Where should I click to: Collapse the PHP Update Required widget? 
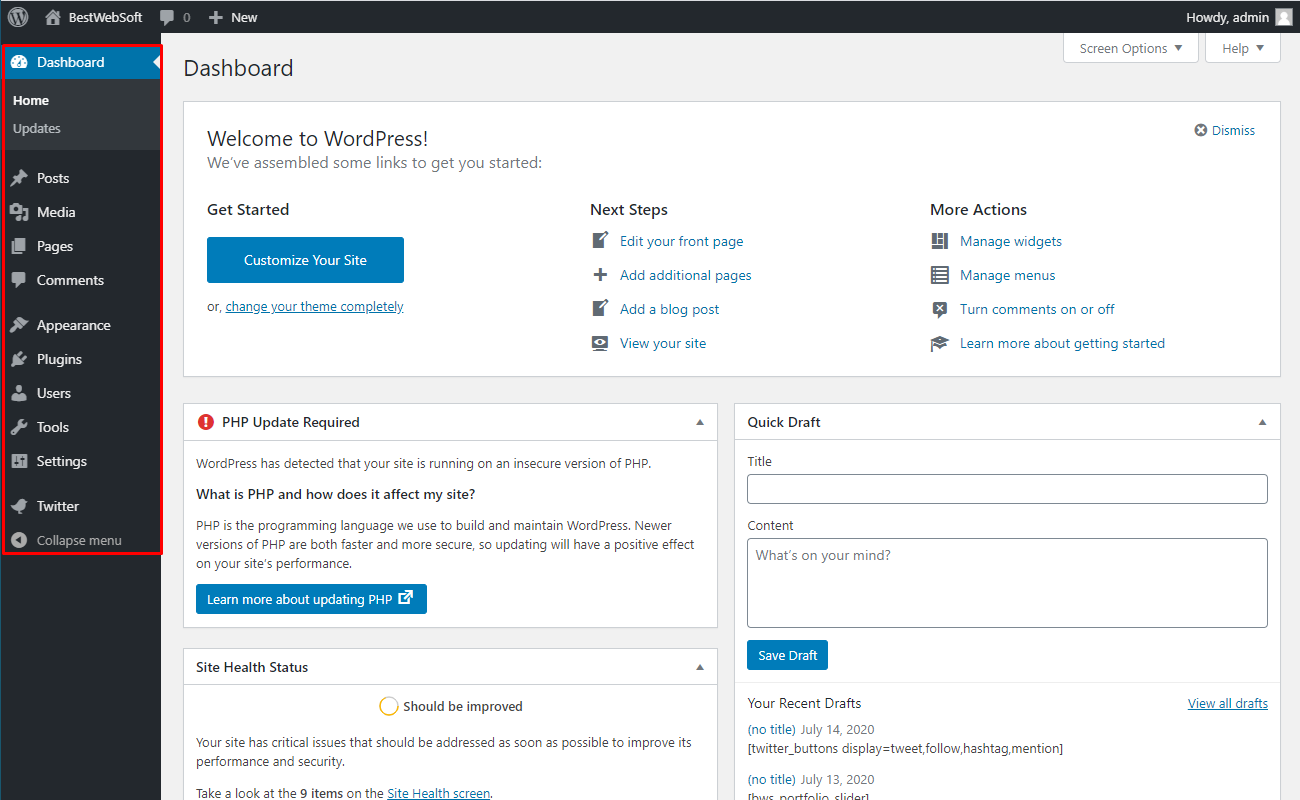[700, 422]
